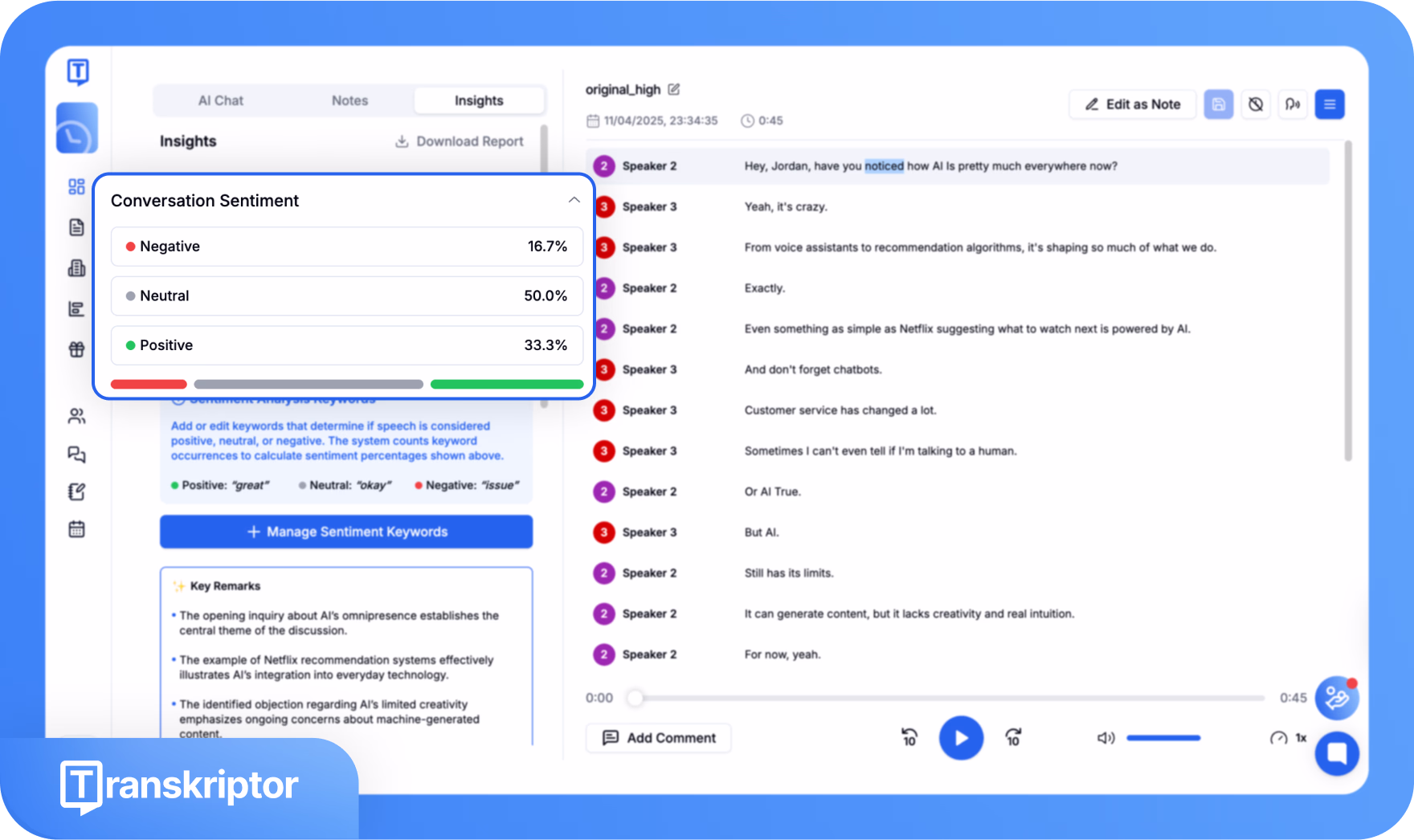
Task: Click the line "Still has its limits."
Action: [788, 573]
